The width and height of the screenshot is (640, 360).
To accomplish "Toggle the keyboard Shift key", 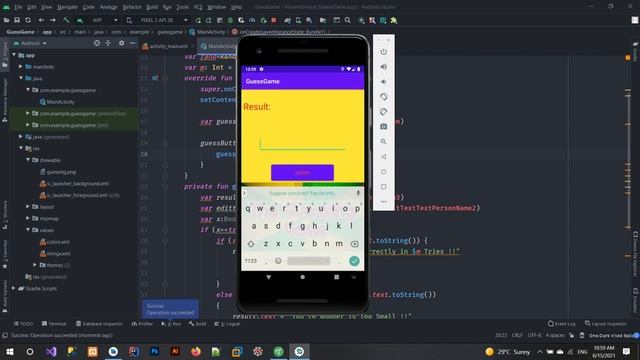I will (251, 244).
